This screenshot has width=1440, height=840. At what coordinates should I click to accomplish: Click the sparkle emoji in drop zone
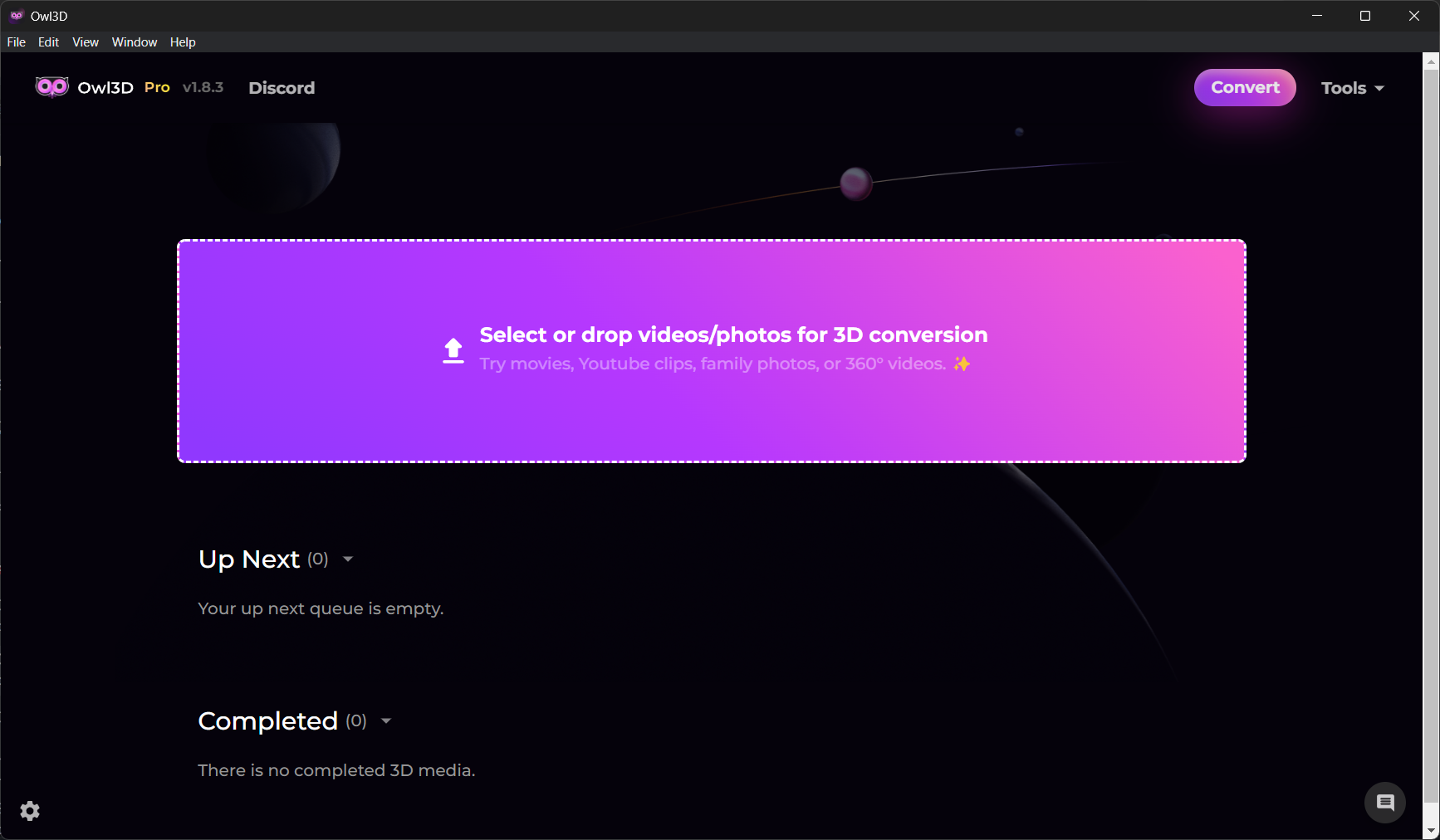[962, 364]
